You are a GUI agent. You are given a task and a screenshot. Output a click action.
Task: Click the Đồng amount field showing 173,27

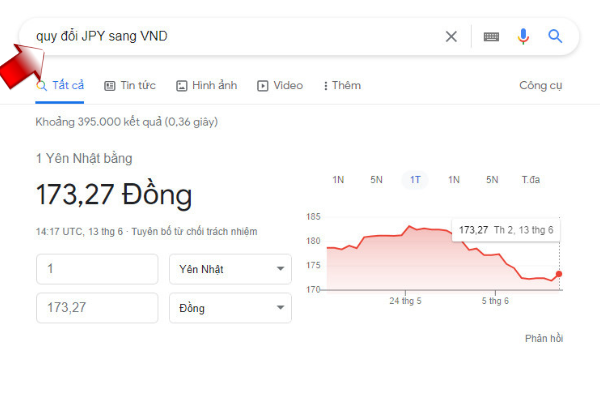[97, 308]
